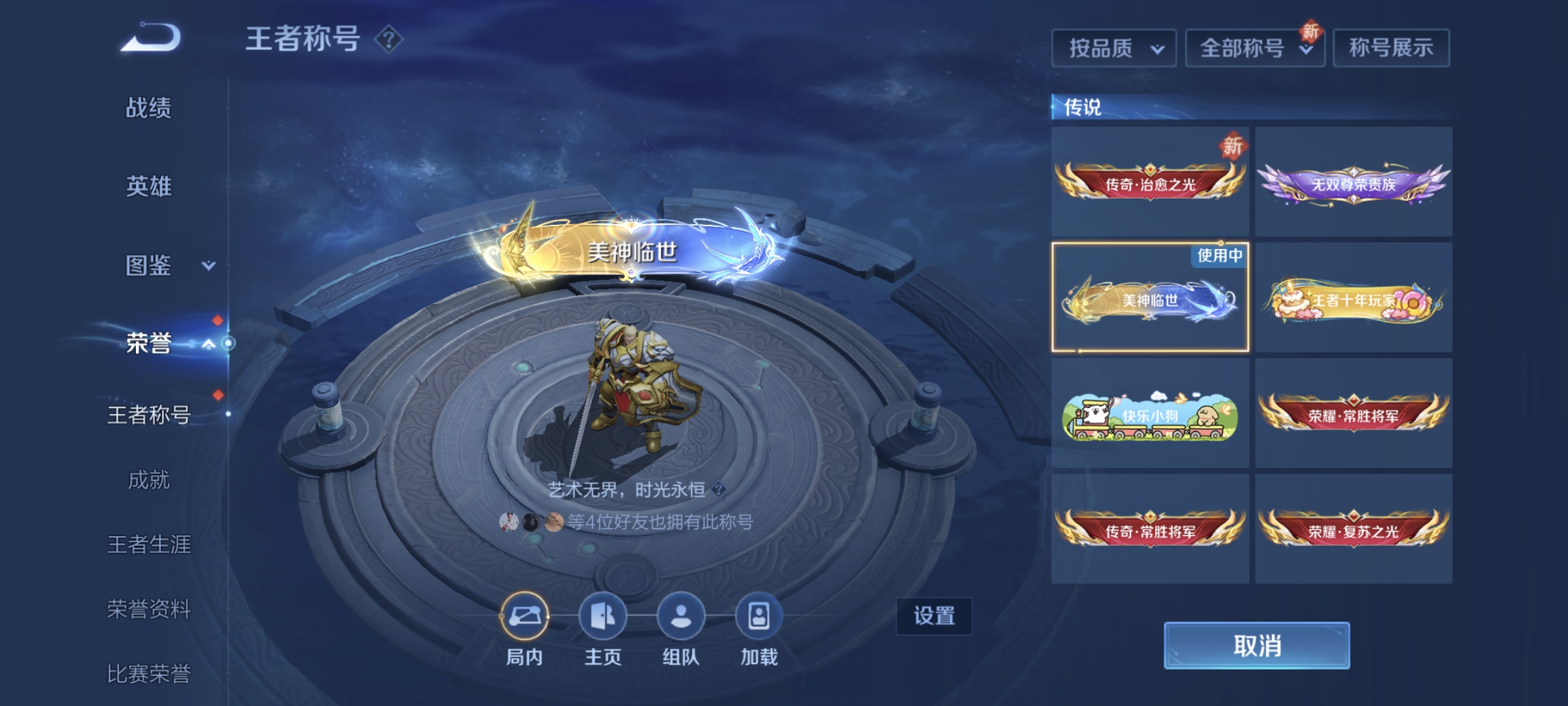The width and height of the screenshot is (1568, 706).
Task: Select the 组队 display icon
Action: tap(681, 615)
